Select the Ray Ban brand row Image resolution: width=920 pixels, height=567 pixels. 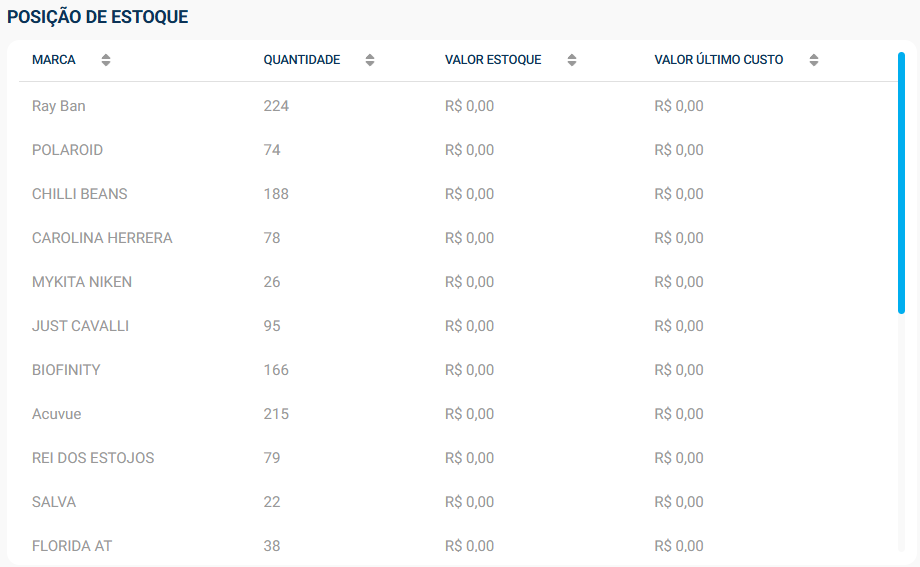coord(59,106)
